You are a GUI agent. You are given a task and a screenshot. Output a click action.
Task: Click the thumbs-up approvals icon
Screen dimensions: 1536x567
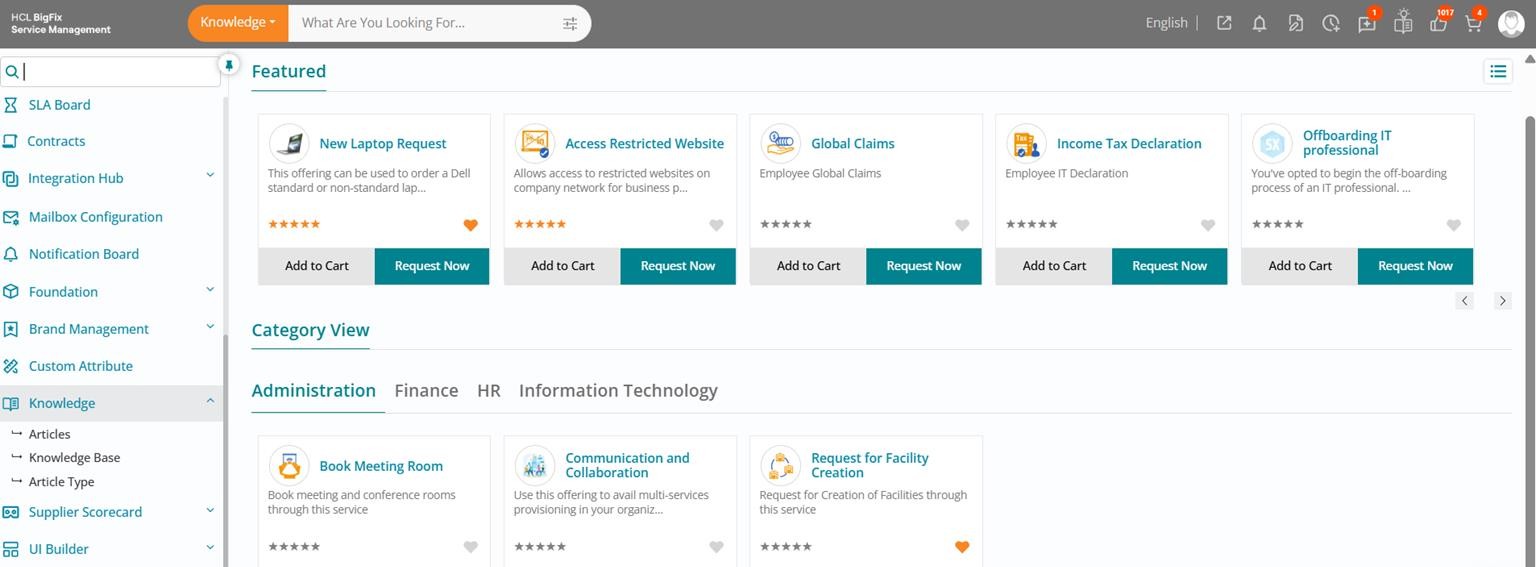1438,23
